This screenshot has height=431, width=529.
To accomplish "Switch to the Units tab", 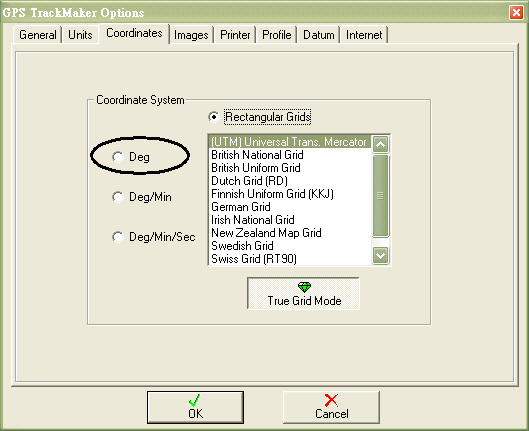I will click(80, 35).
